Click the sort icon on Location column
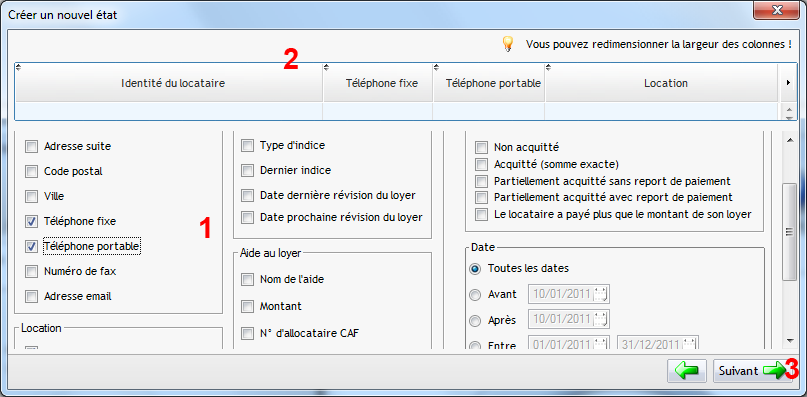The height and width of the screenshot is (397, 807). [548, 66]
